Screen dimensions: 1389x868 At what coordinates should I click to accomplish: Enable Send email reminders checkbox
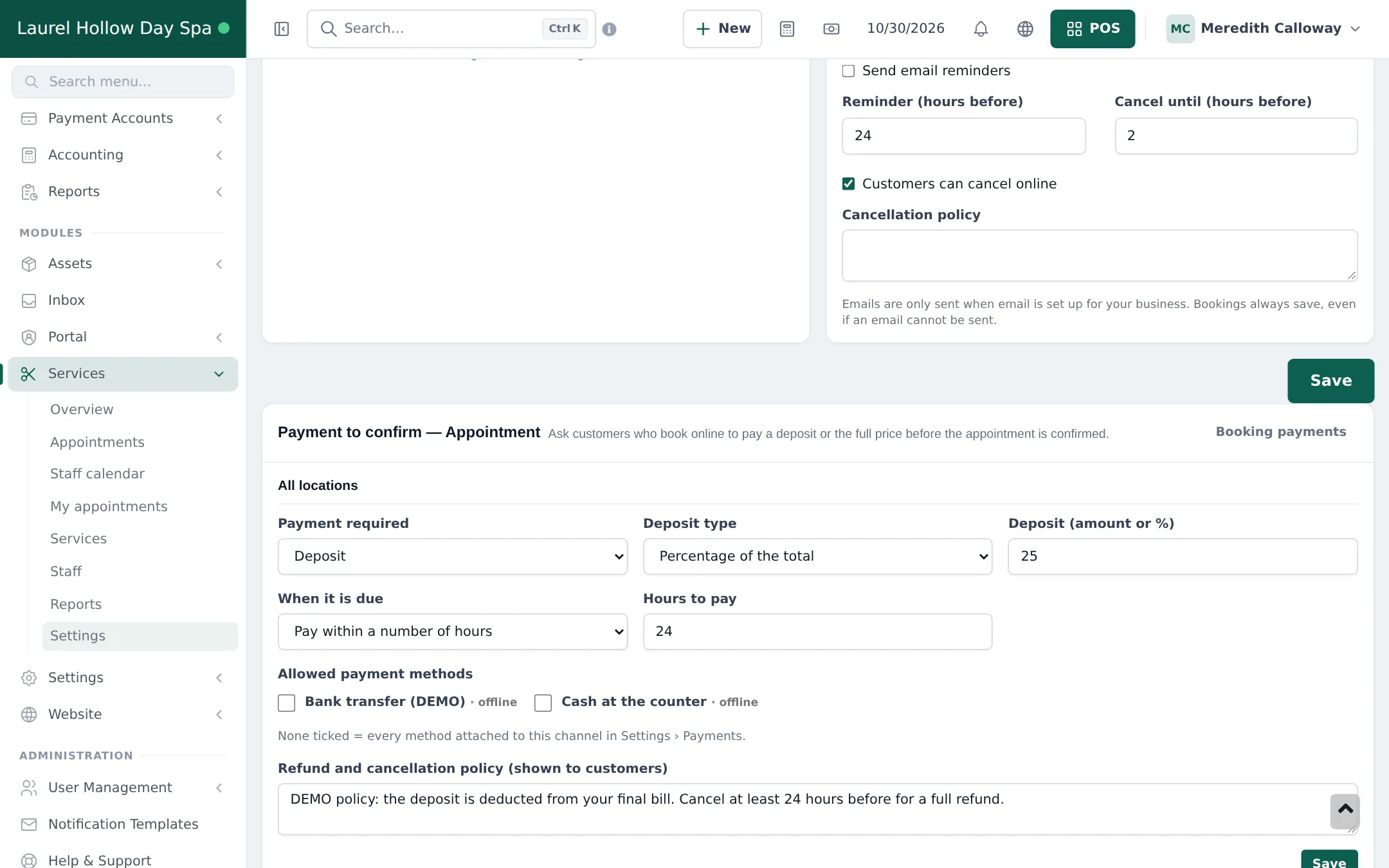[849, 71]
